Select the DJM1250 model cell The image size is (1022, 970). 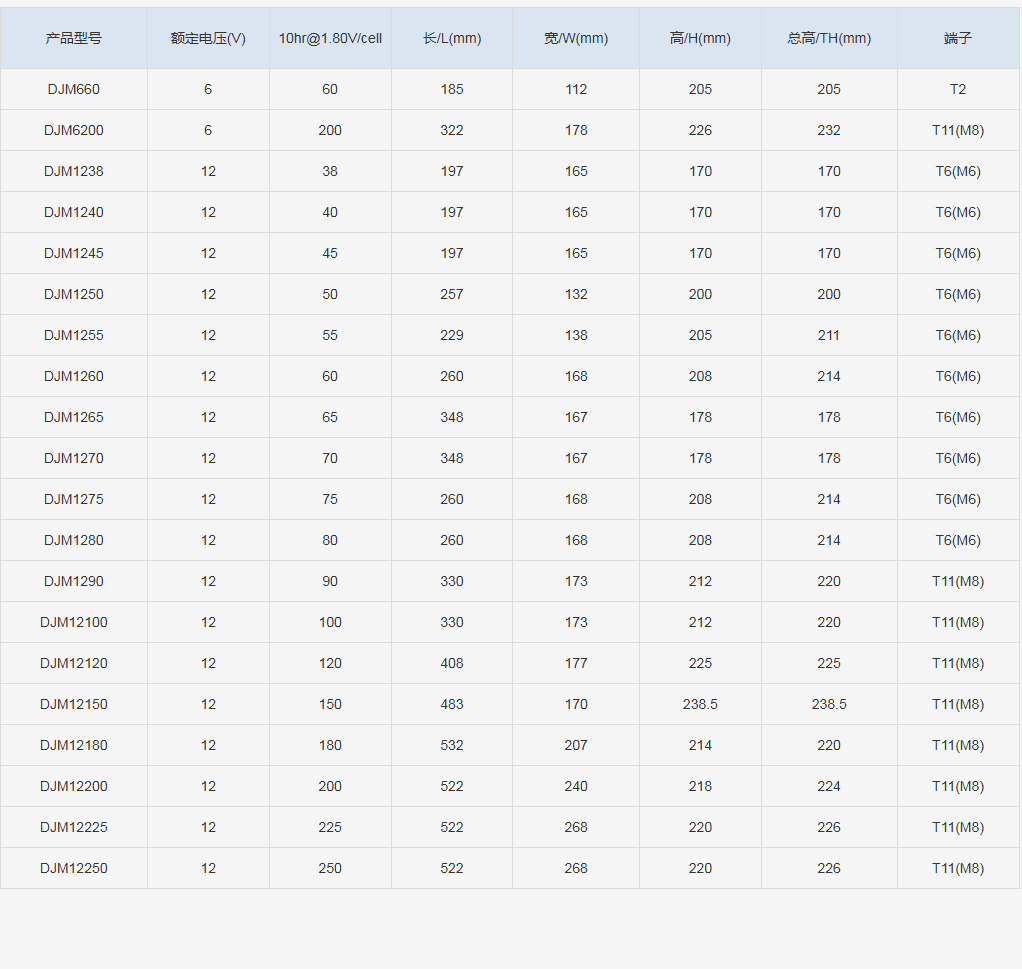click(x=74, y=295)
